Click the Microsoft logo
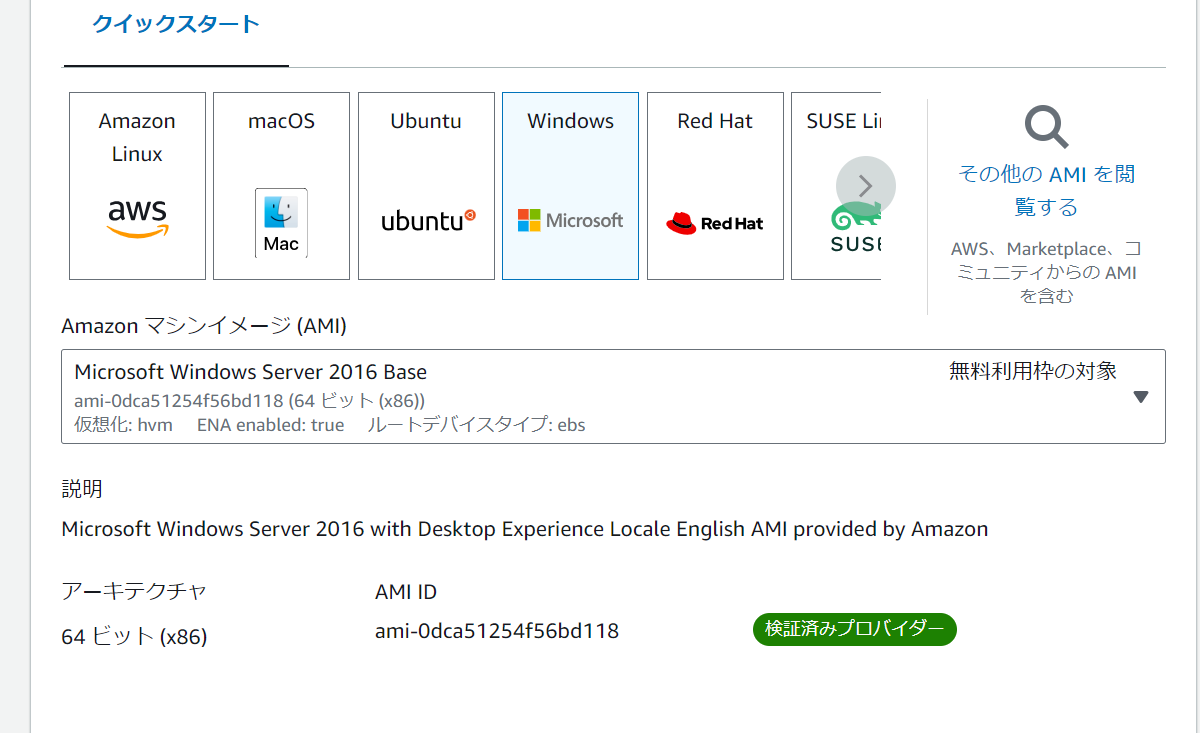The width and height of the screenshot is (1200, 733). [570, 220]
